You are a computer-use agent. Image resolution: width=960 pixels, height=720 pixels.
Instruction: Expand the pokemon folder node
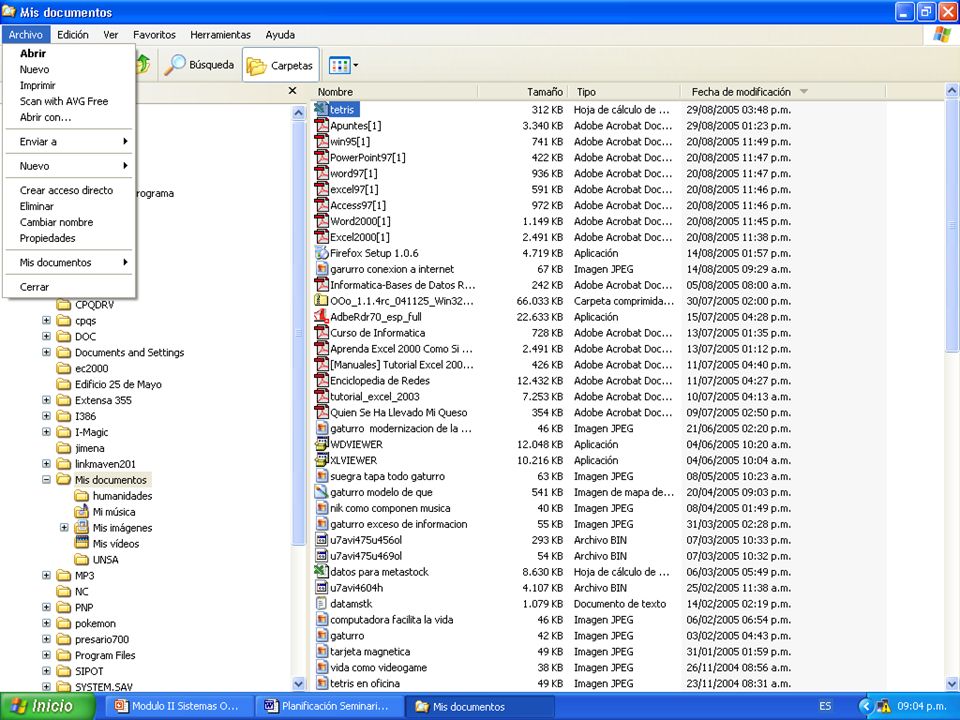point(46,623)
